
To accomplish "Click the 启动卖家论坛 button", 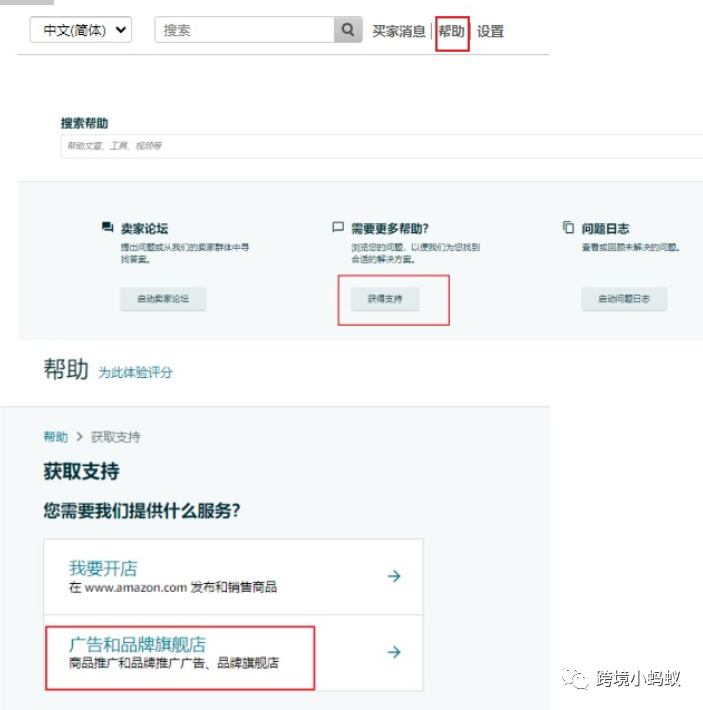I will (163, 299).
